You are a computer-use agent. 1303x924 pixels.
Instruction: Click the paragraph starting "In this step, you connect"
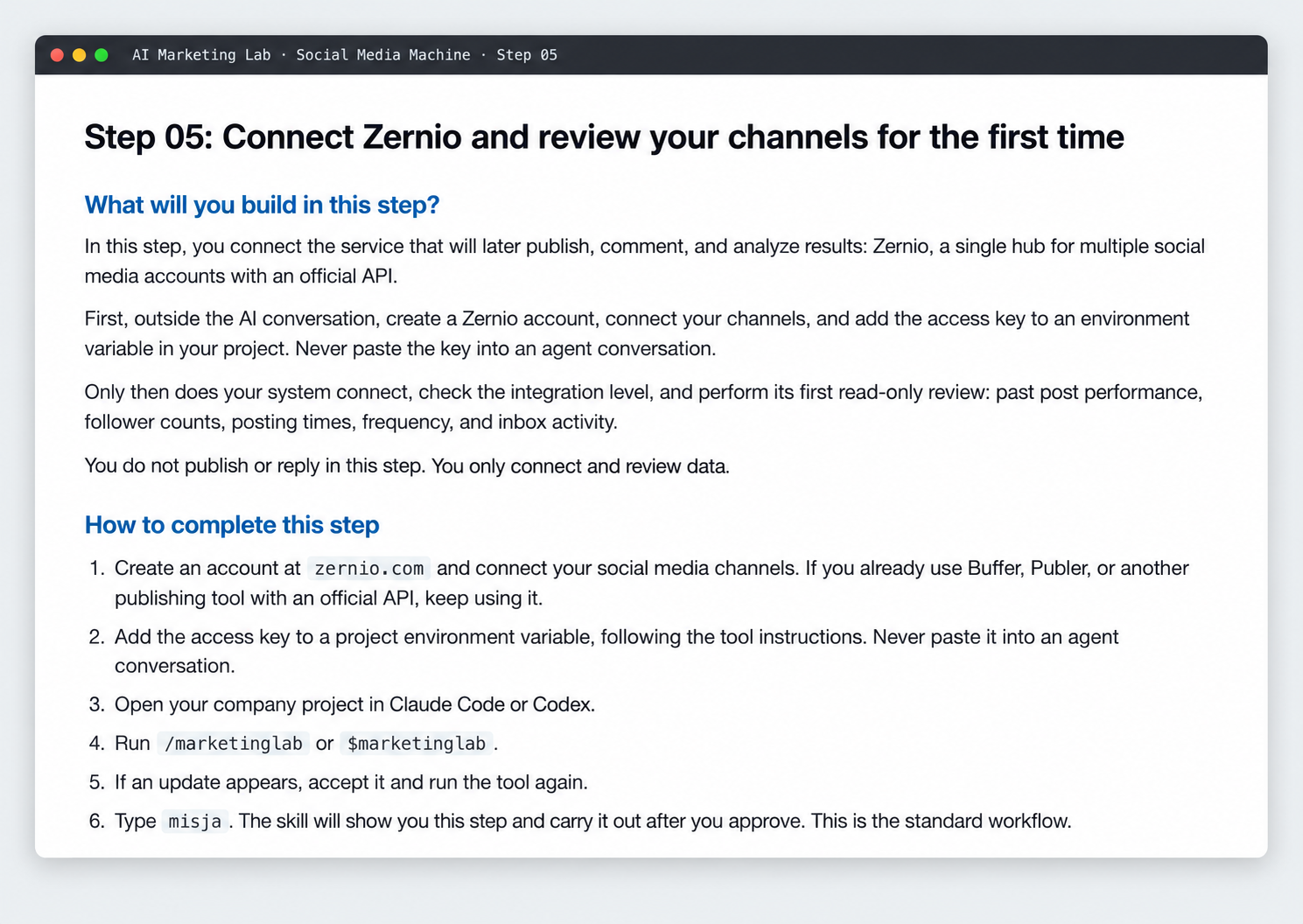point(645,261)
